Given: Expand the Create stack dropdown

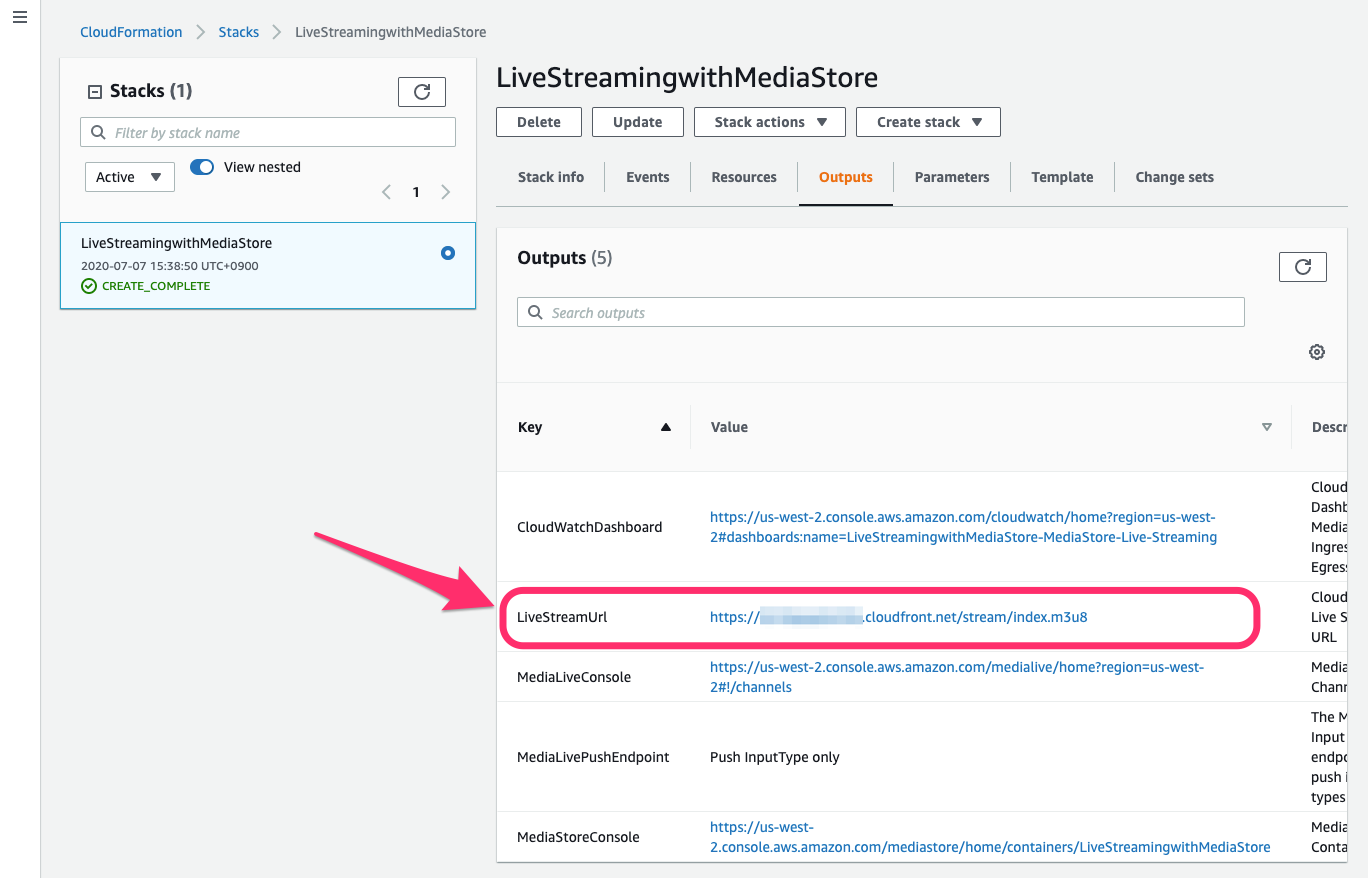Looking at the screenshot, I should (x=929, y=122).
